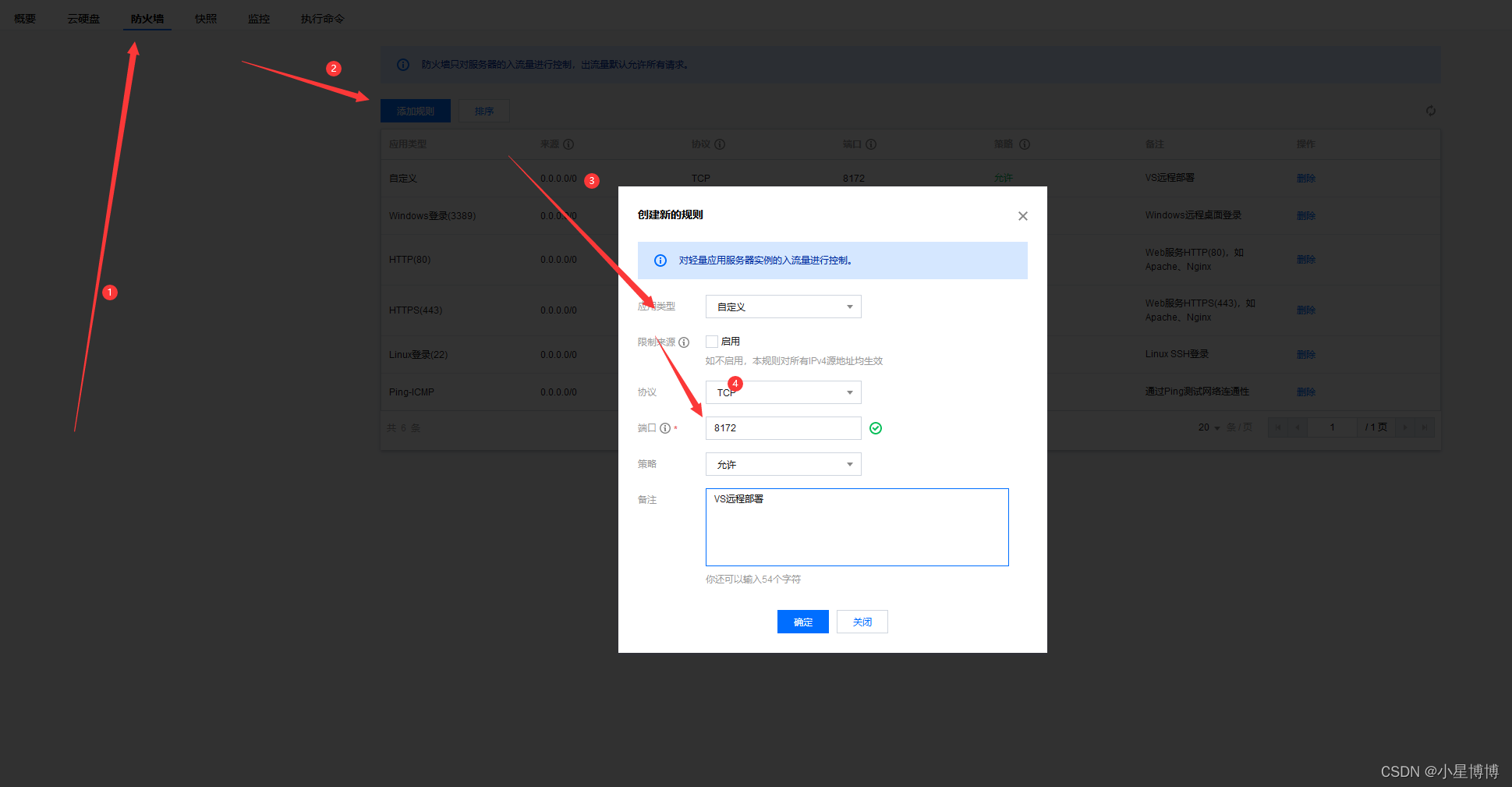Viewport: 1512px width, 787px height.
Task: Go to previous page in pagination
Action: point(1298,427)
